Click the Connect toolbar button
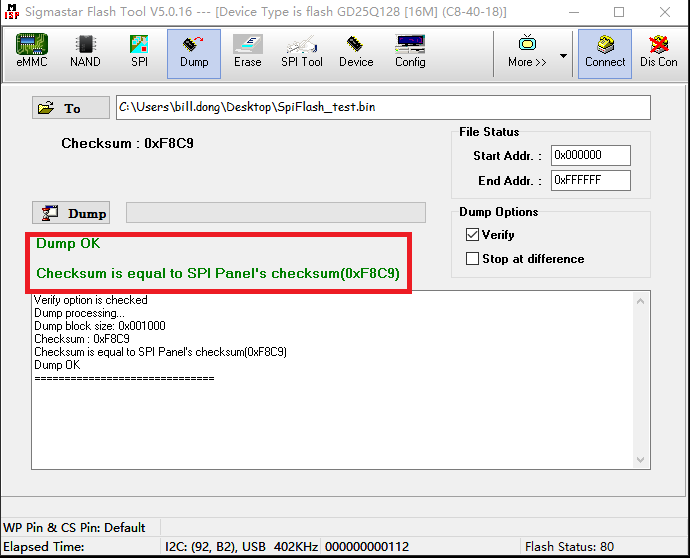This screenshot has width=690, height=558. click(x=605, y=52)
